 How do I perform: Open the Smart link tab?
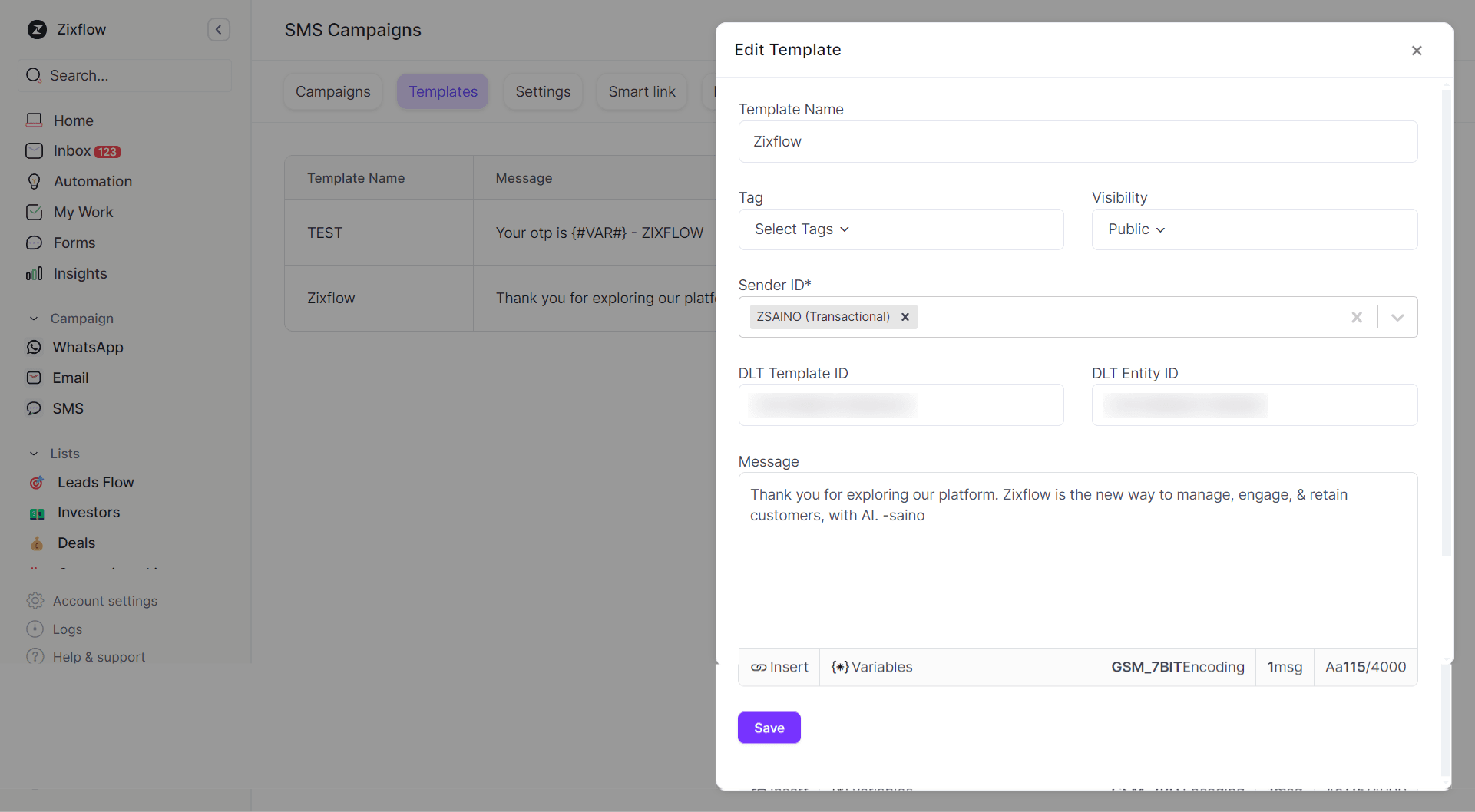click(x=642, y=92)
